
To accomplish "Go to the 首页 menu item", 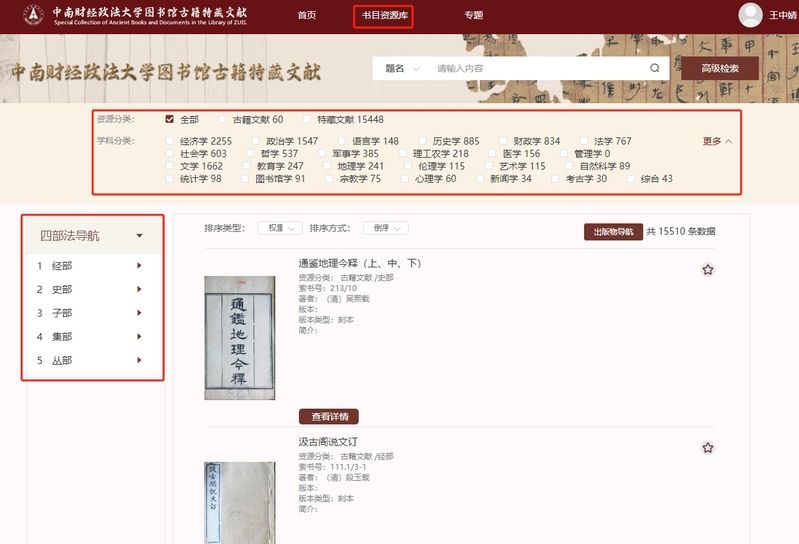I will pyautogui.click(x=307, y=15).
